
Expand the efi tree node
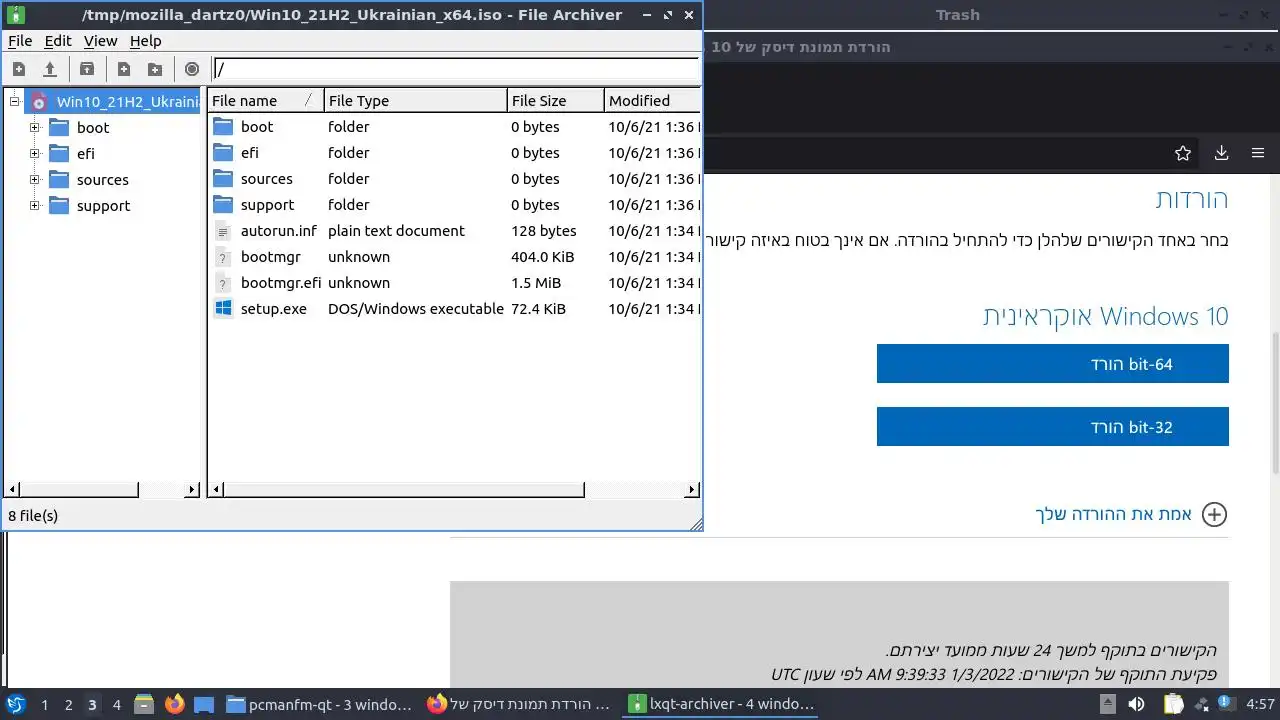point(35,153)
